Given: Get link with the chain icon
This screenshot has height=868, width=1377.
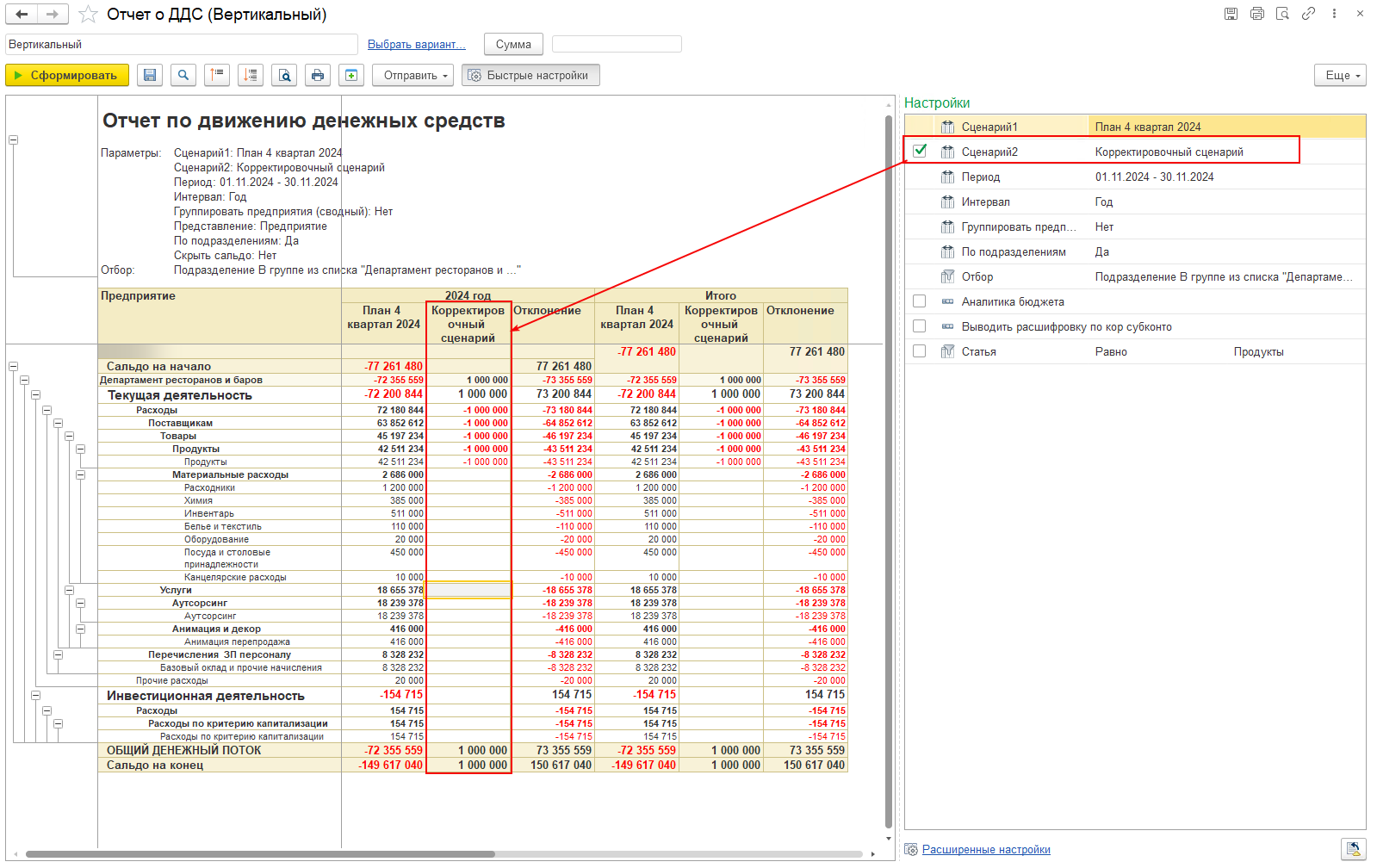Looking at the screenshot, I should pos(1309,14).
